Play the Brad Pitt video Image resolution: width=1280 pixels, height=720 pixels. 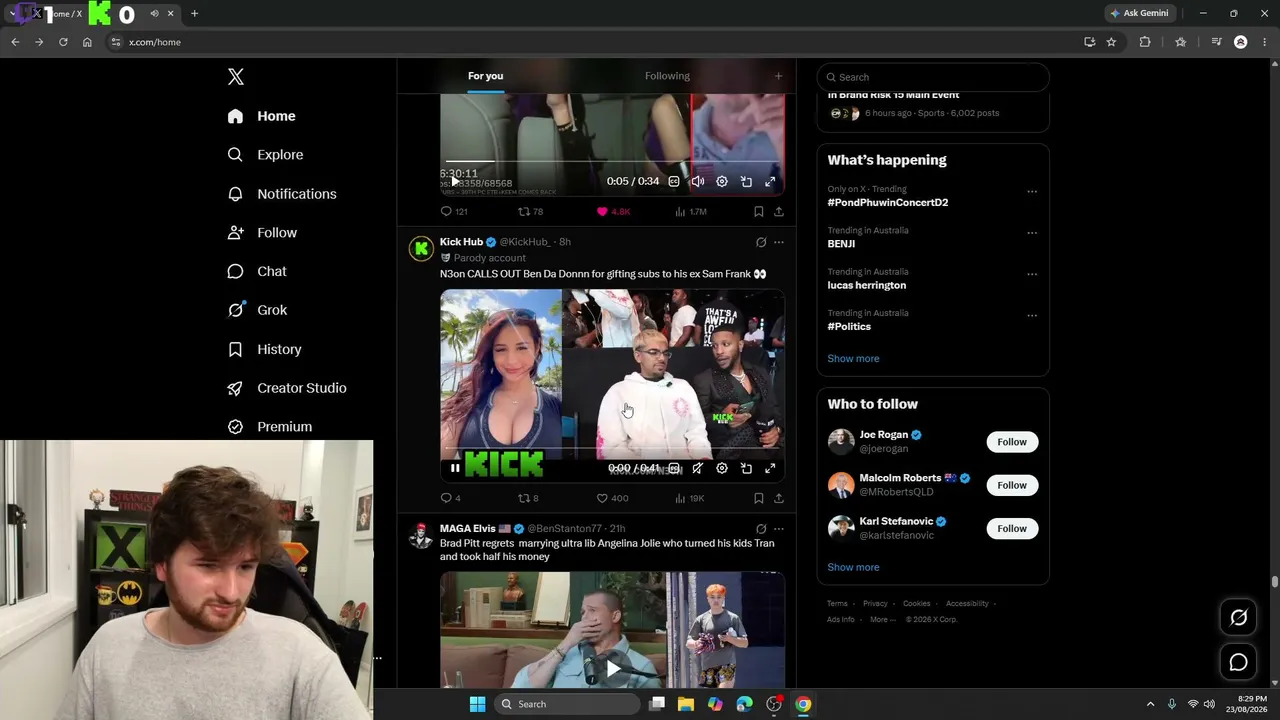pos(612,669)
